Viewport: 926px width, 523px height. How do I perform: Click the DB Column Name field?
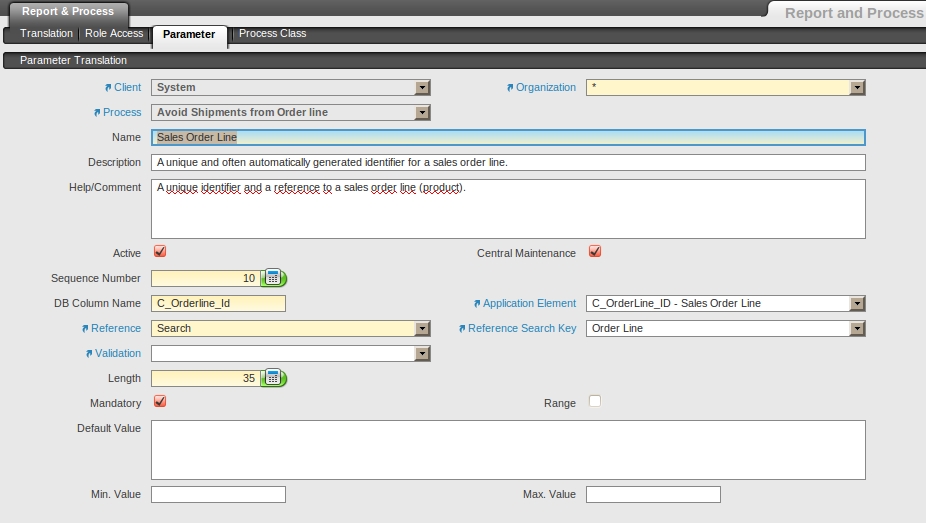(x=219, y=303)
